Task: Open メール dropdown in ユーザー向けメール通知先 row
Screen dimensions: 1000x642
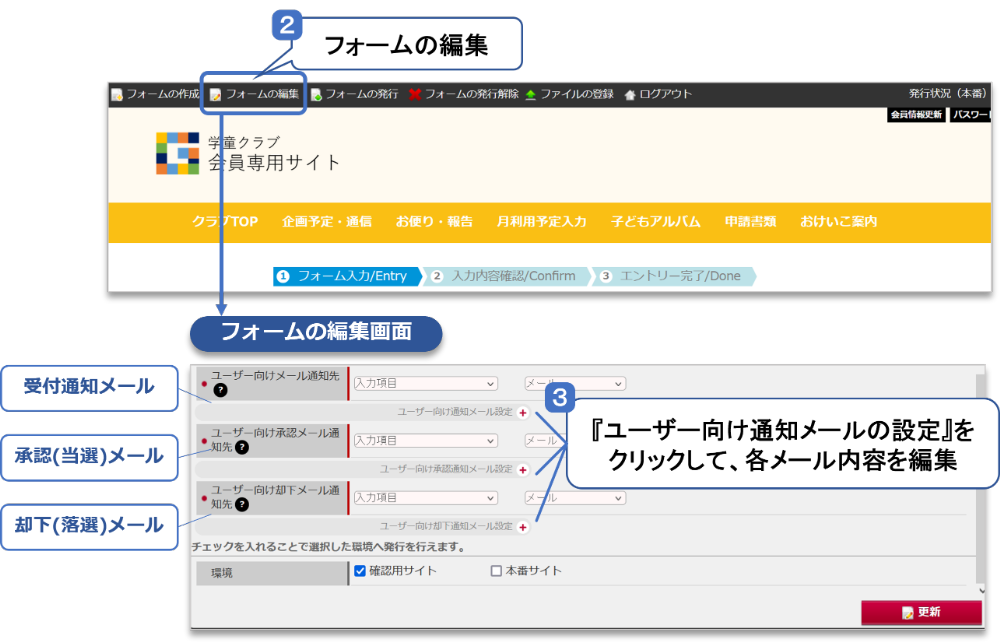Action: [x=575, y=384]
